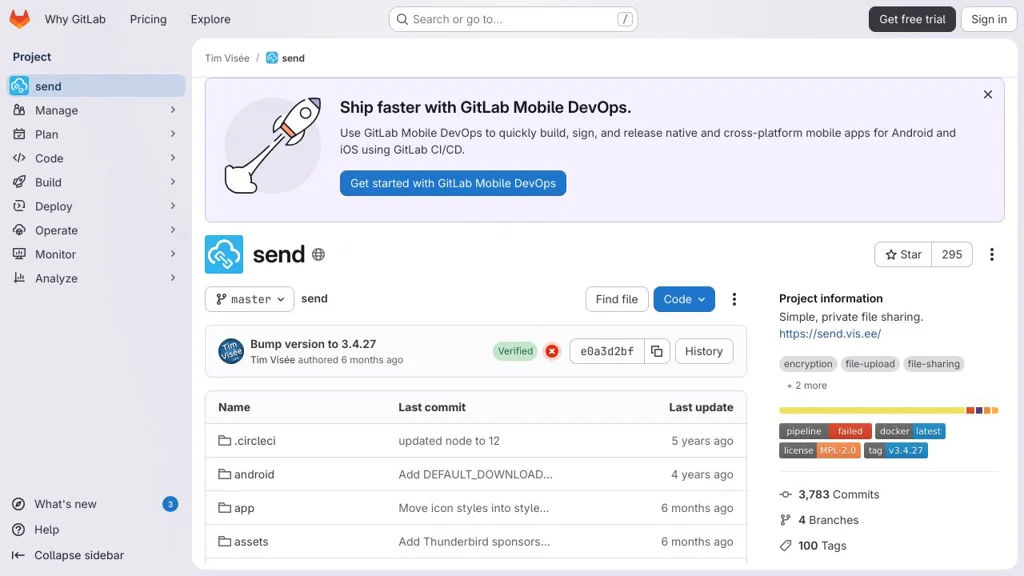1024x576 pixels.
Task: Click the Build rocket icon
Action: [19, 182]
